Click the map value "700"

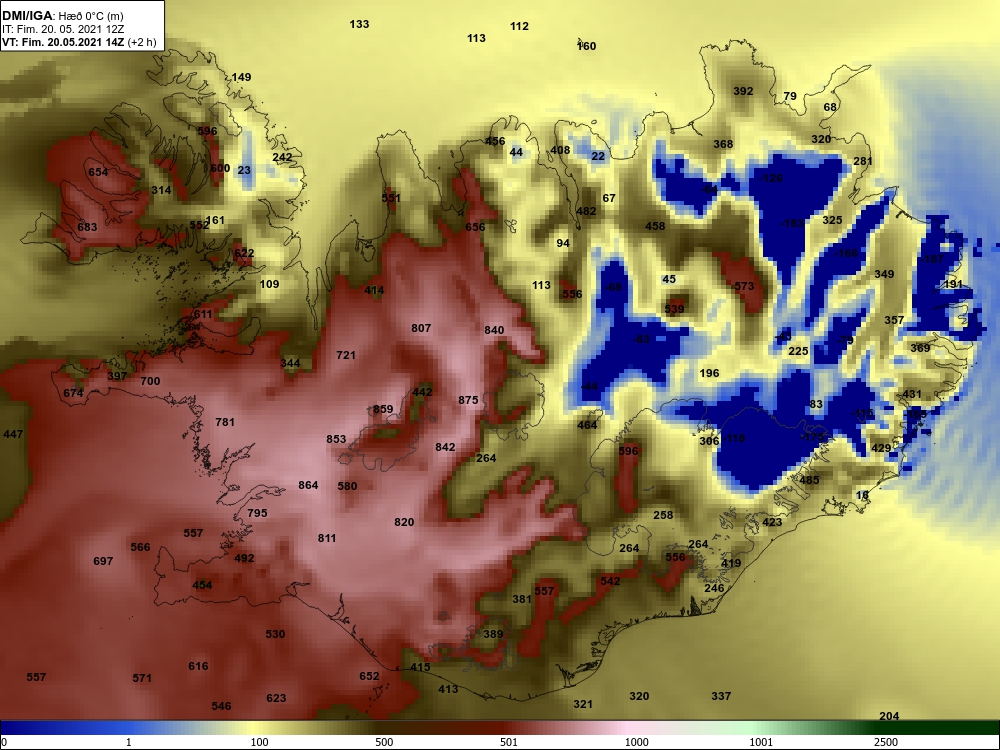point(150,381)
